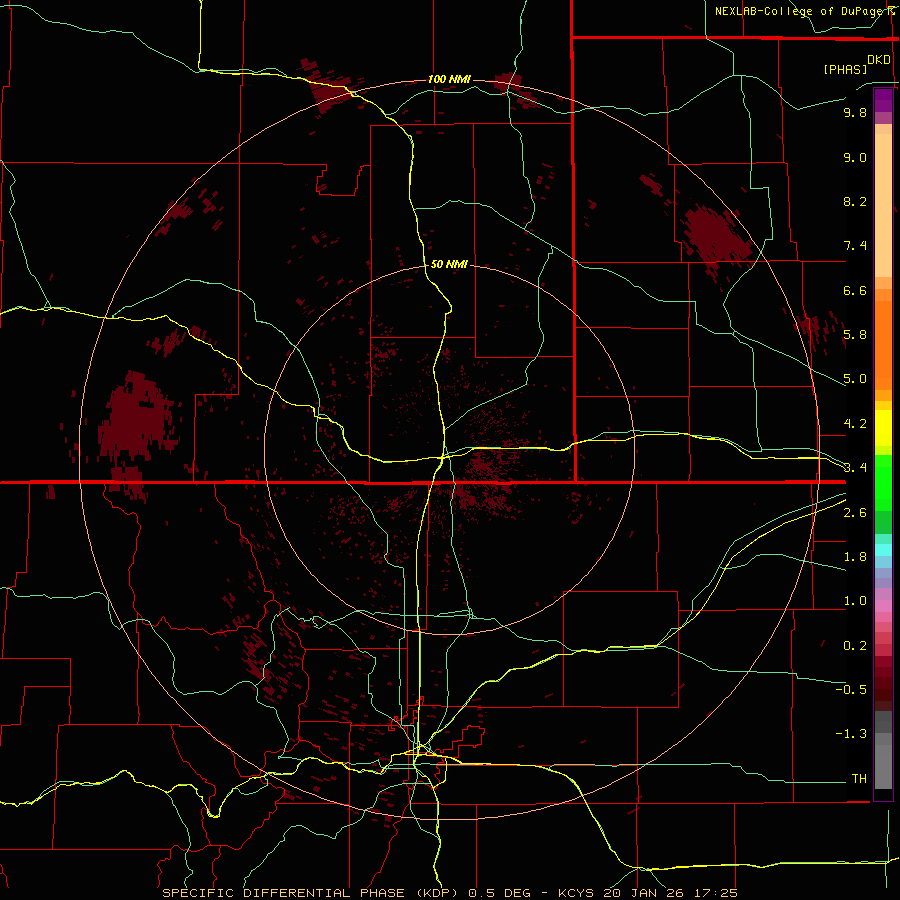Select the 6.6 scale value
Screen dimensions: 900x900
point(855,290)
